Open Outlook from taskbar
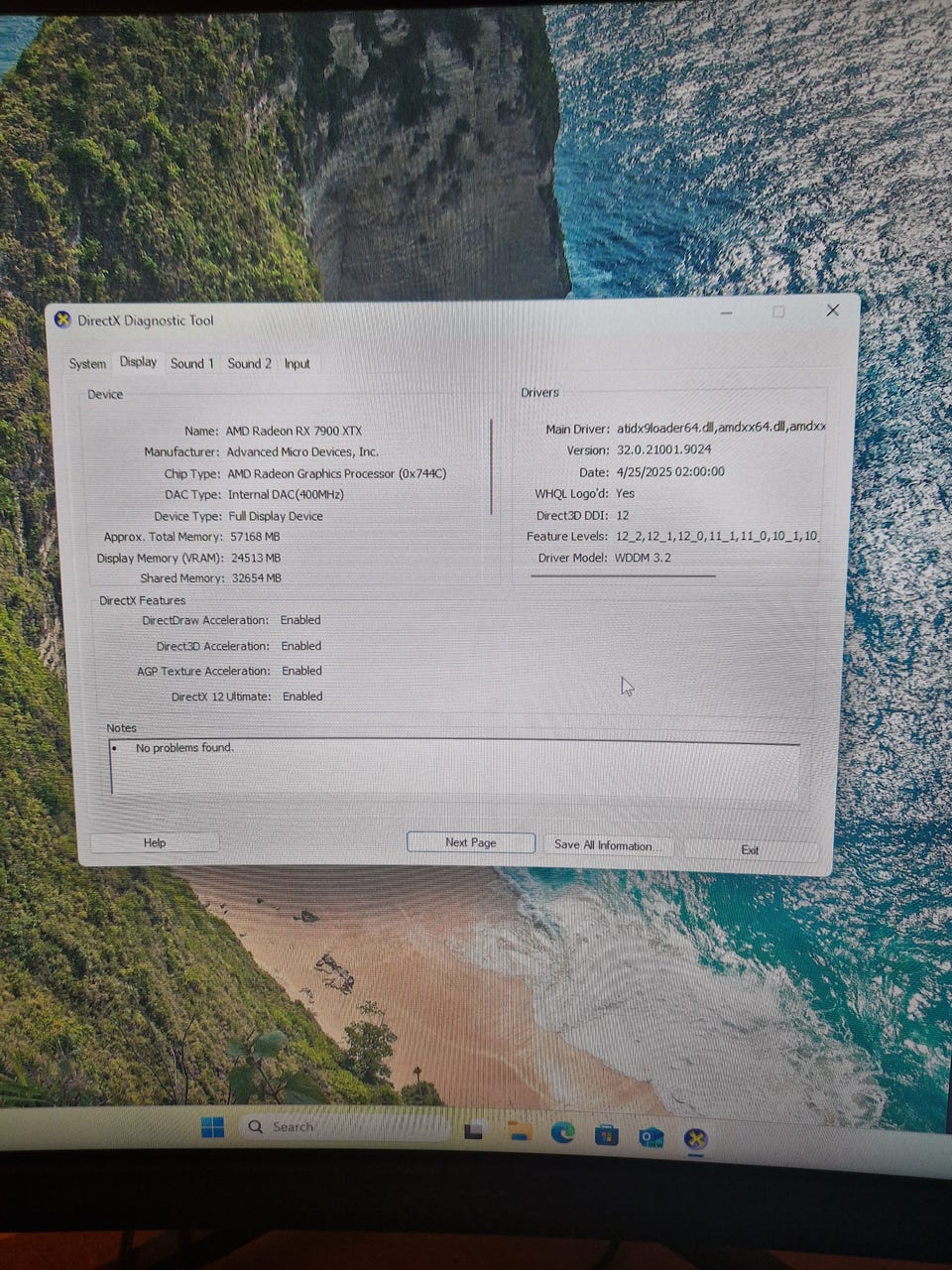 652,1137
